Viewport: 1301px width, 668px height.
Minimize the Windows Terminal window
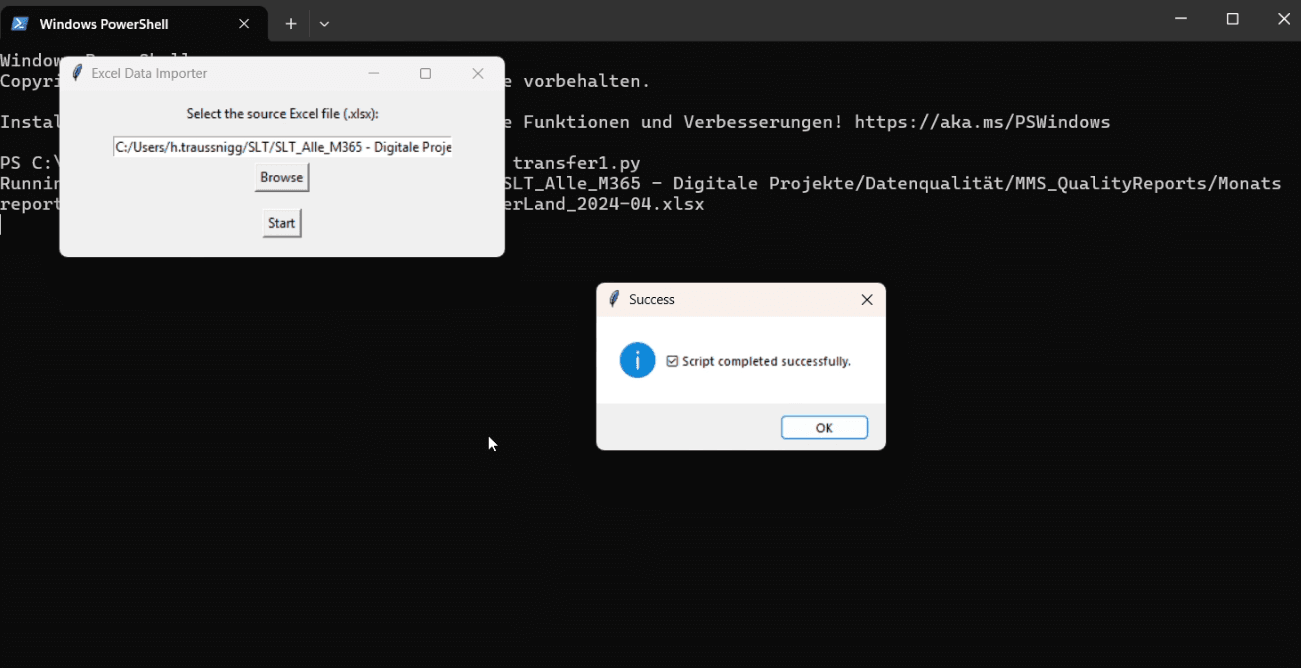tap(1181, 19)
